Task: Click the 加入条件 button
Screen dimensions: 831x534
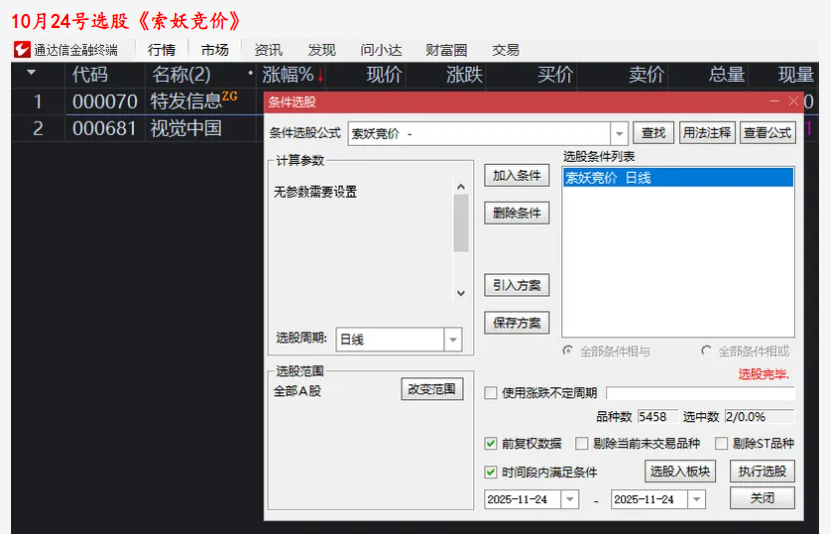Action: click(517, 176)
